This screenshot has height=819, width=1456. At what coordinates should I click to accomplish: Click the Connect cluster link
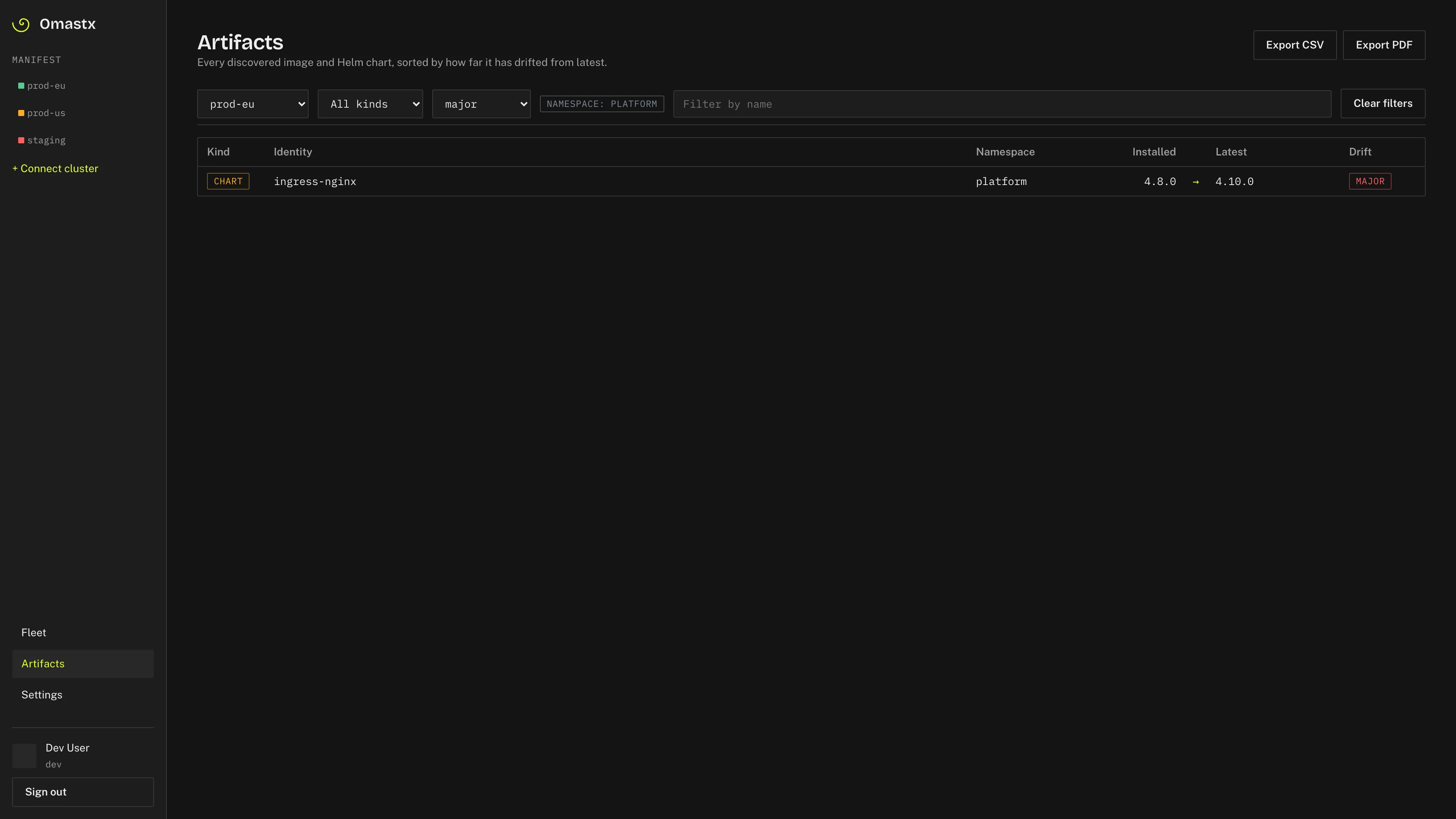[x=55, y=168]
